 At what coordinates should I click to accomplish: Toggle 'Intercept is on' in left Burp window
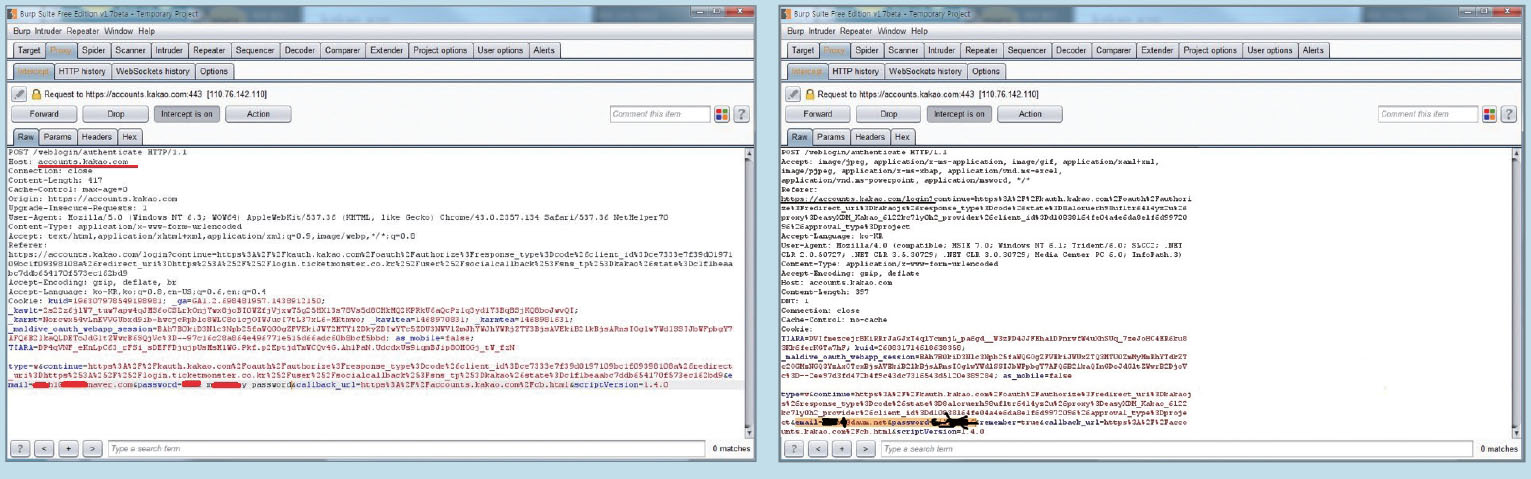185,114
